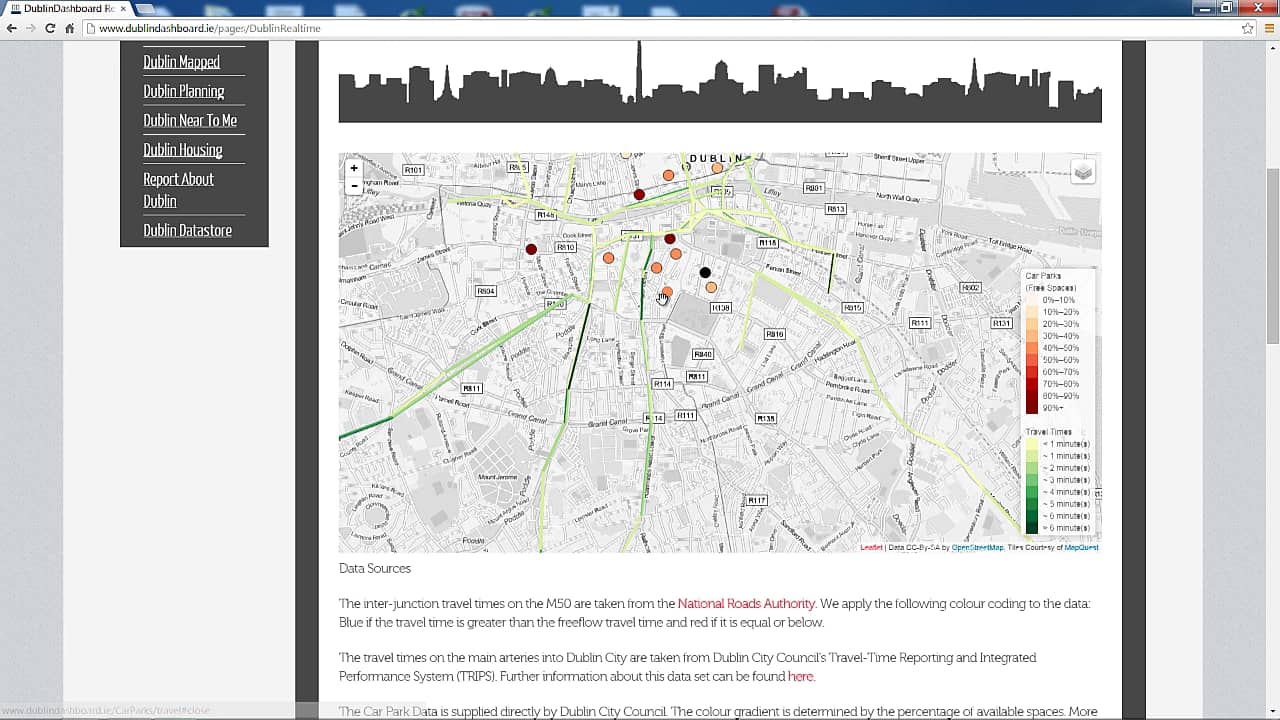Screen dimensions: 1280x720
Task: Follow the National Roads Authority link
Action: point(746,604)
